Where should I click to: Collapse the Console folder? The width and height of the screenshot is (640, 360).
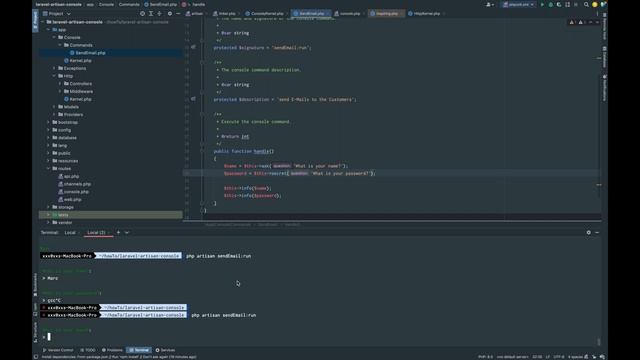click(54, 37)
